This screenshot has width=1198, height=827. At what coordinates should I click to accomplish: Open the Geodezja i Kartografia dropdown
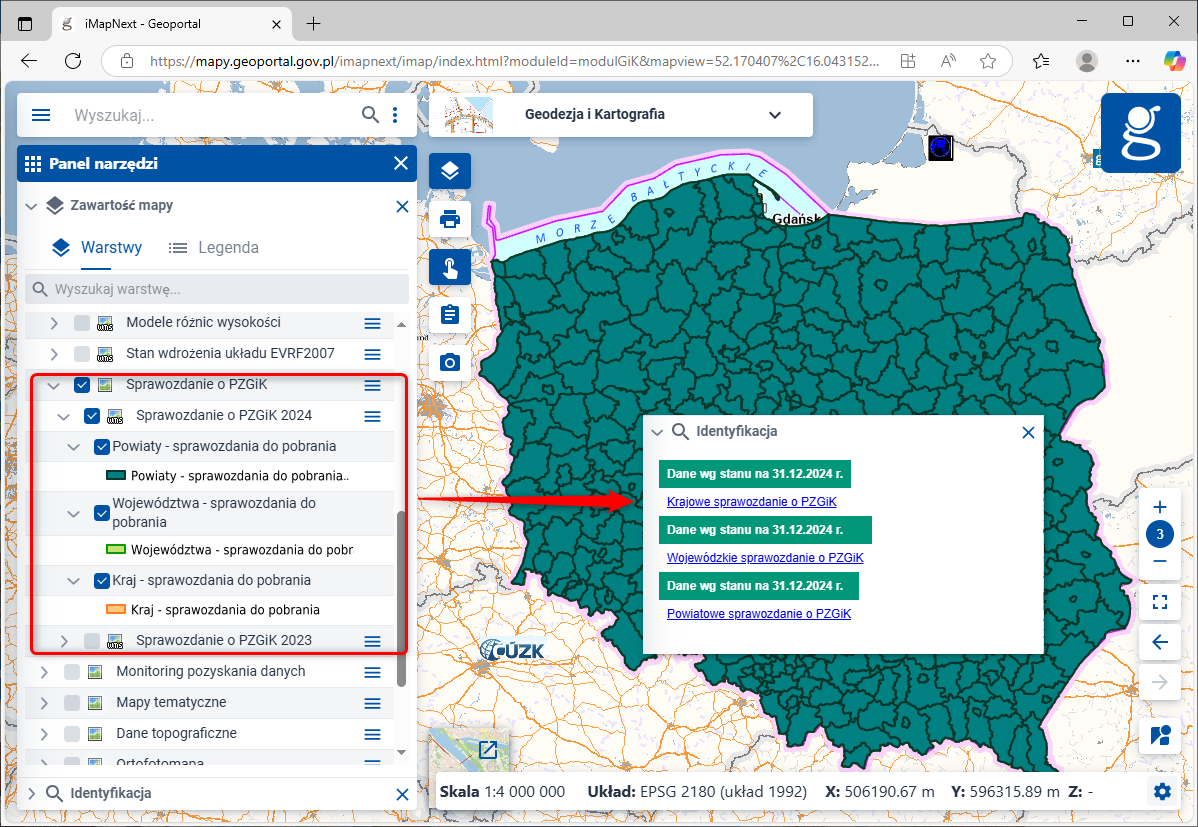click(775, 114)
